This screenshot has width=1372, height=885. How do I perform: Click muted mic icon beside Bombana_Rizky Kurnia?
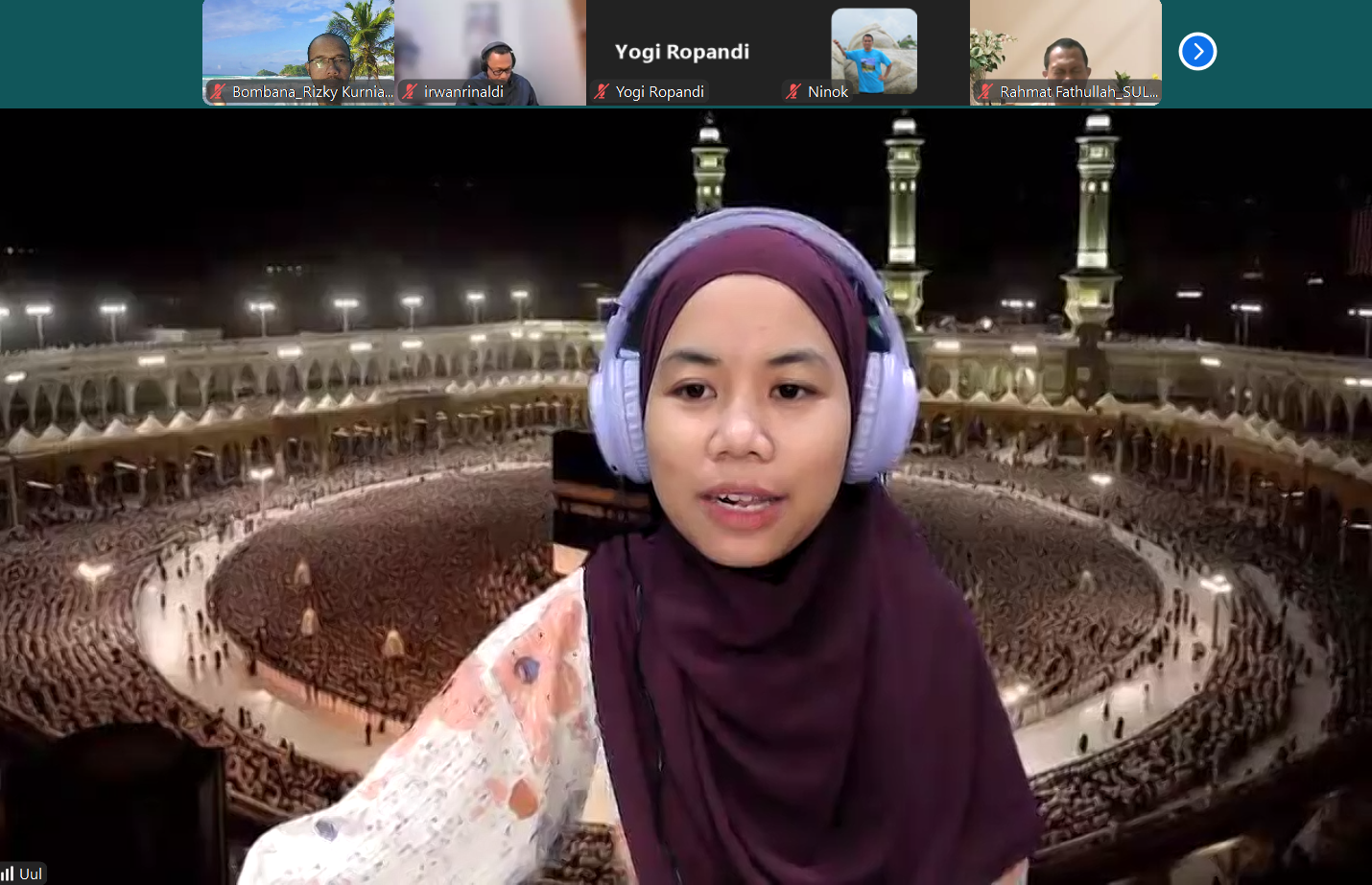[x=218, y=92]
